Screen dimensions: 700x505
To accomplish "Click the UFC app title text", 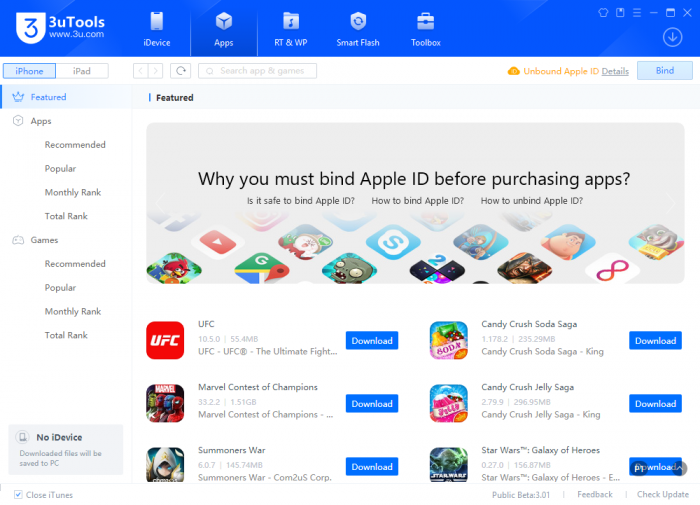I will [x=206, y=324].
